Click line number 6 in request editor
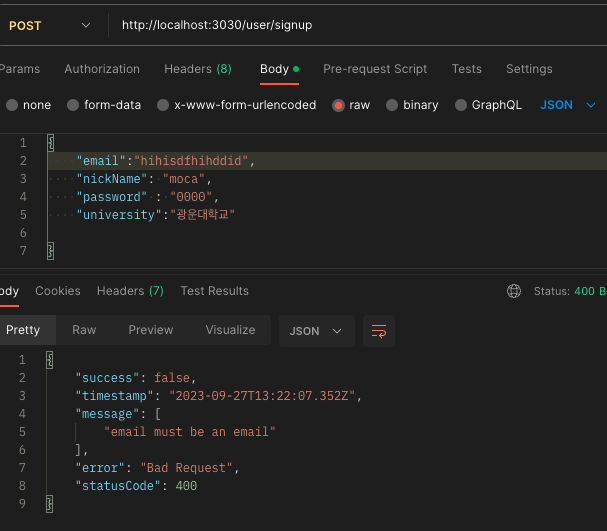Image resolution: width=607 pixels, height=531 pixels. (x=23, y=233)
